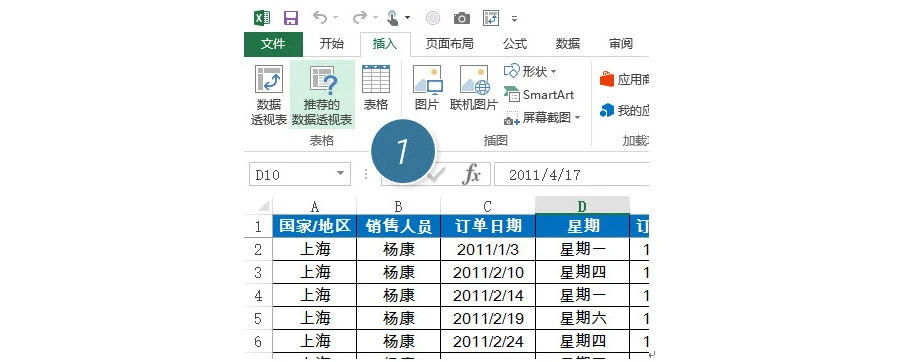The width and height of the screenshot is (900, 362).
Task: Open 推荐的数据透视表 recommended pivot tables
Action: (x=322, y=95)
